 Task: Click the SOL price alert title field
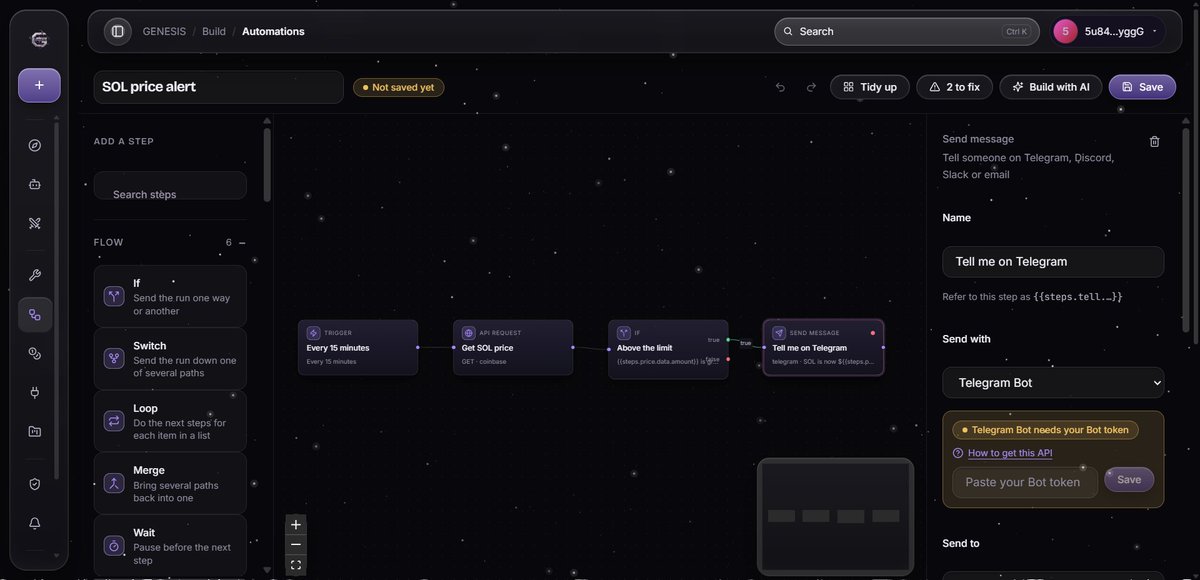tap(218, 87)
